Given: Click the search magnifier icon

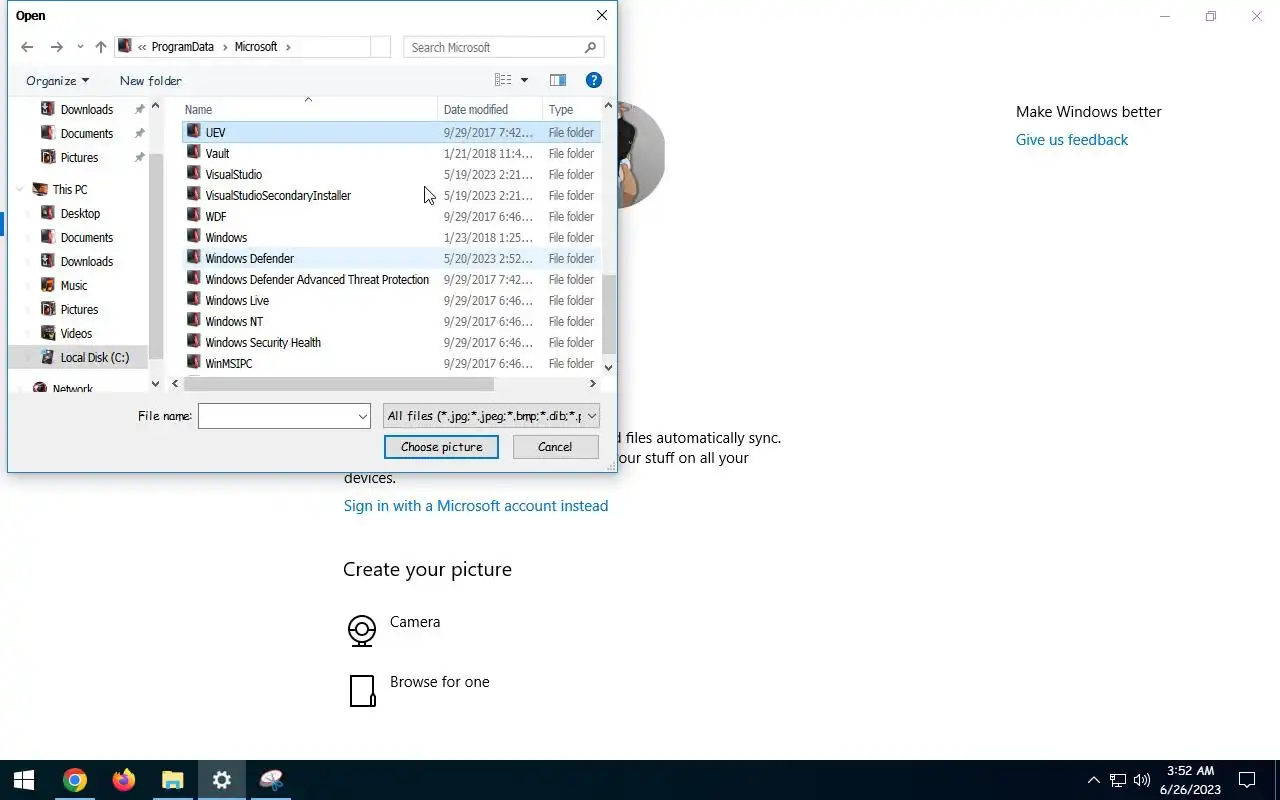Looking at the screenshot, I should 591,47.
